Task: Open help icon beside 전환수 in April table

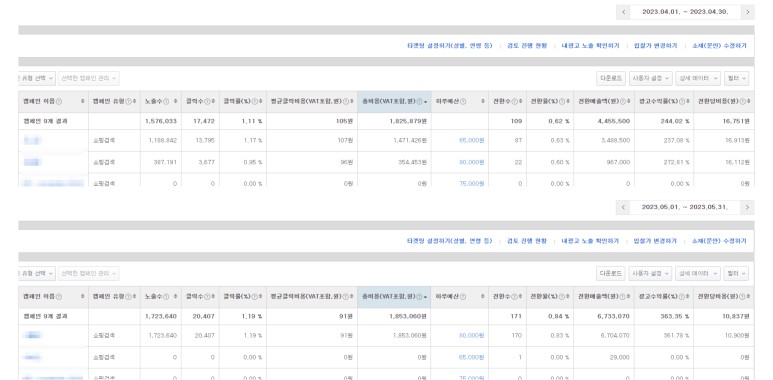Action: tap(514, 102)
